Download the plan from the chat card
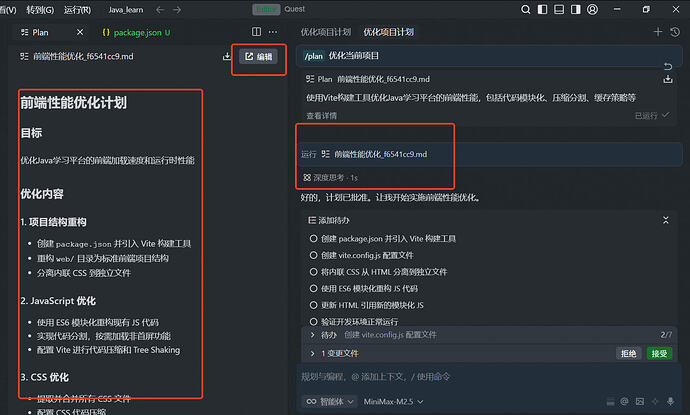 pyautogui.click(x=668, y=80)
